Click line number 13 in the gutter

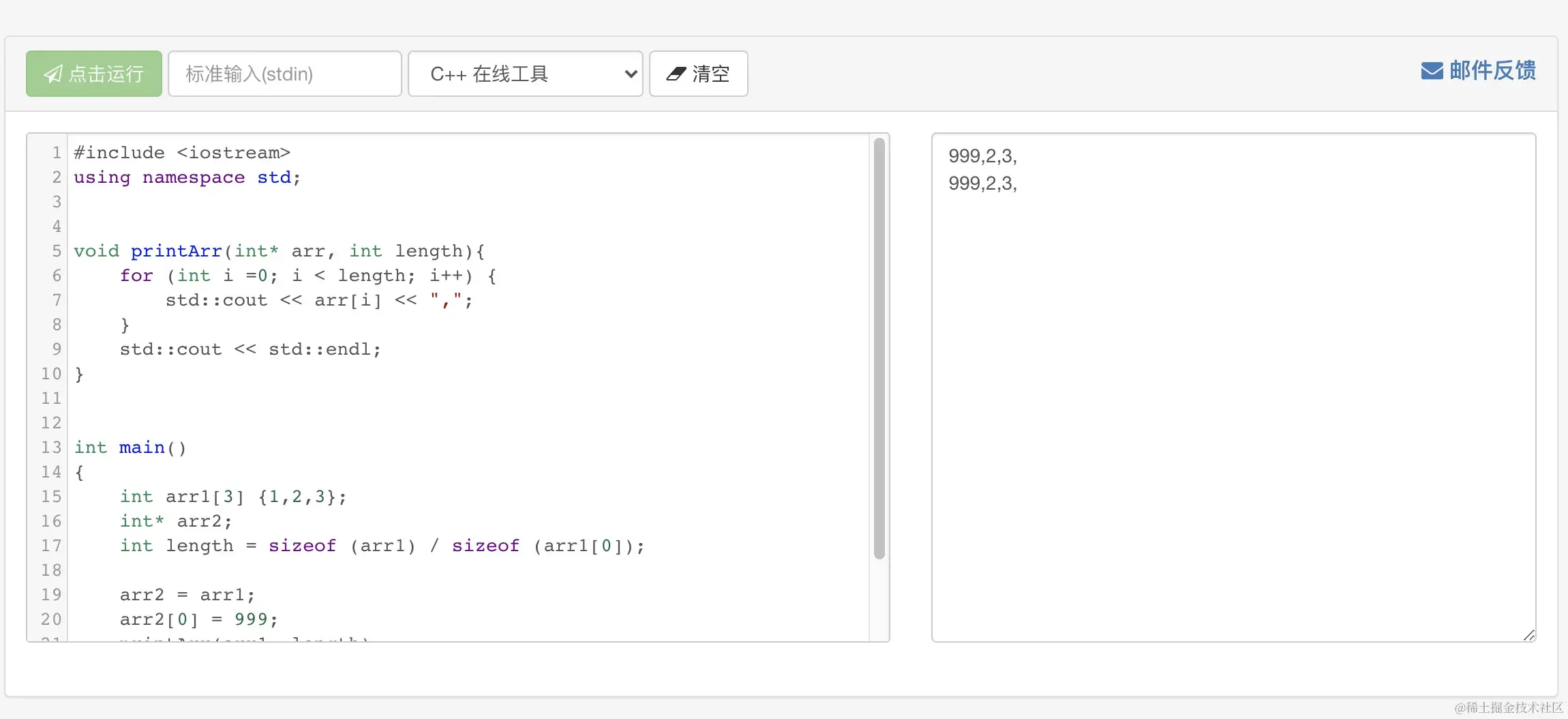pos(51,447)
